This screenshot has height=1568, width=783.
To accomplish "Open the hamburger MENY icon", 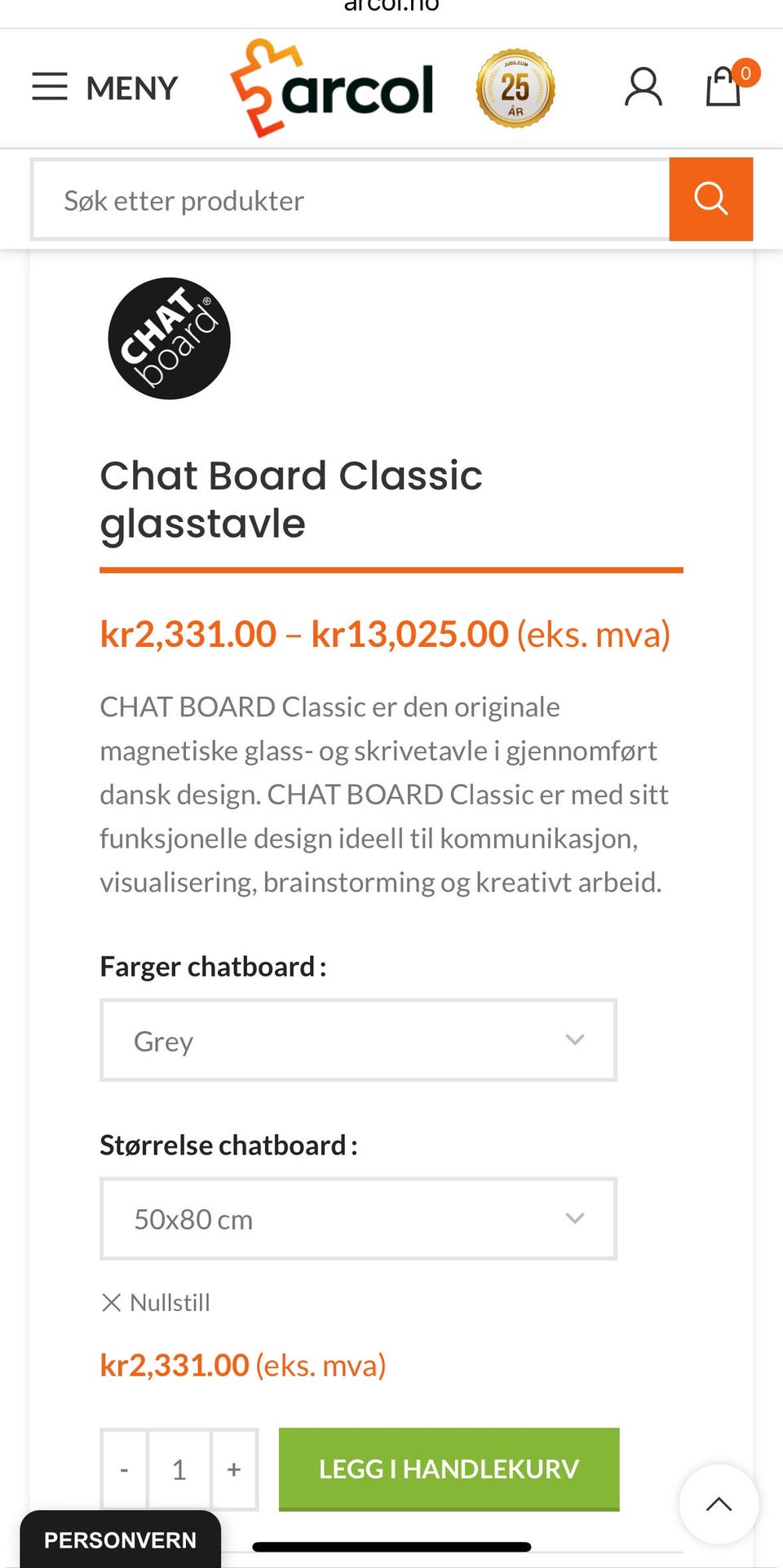I will 50,86.
